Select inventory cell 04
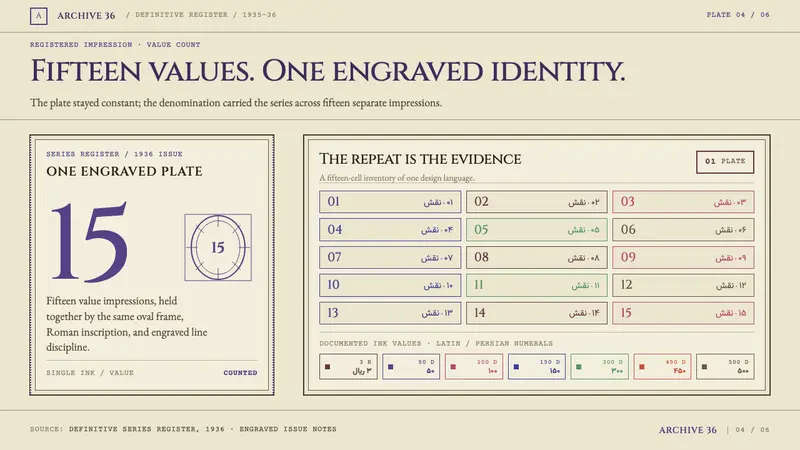The width and height of the screenshot is (800, 450). tap(390, 230)
